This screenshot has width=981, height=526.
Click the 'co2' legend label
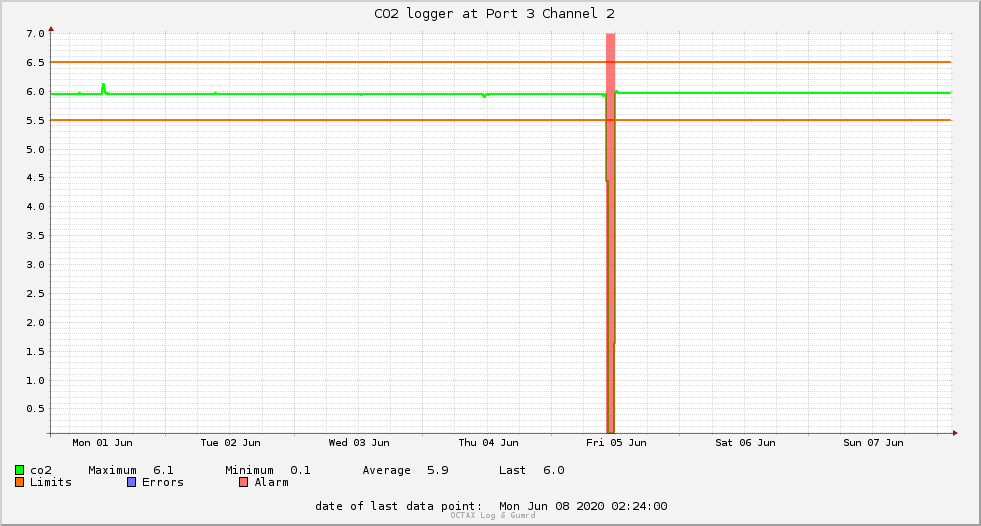[41, 470]
